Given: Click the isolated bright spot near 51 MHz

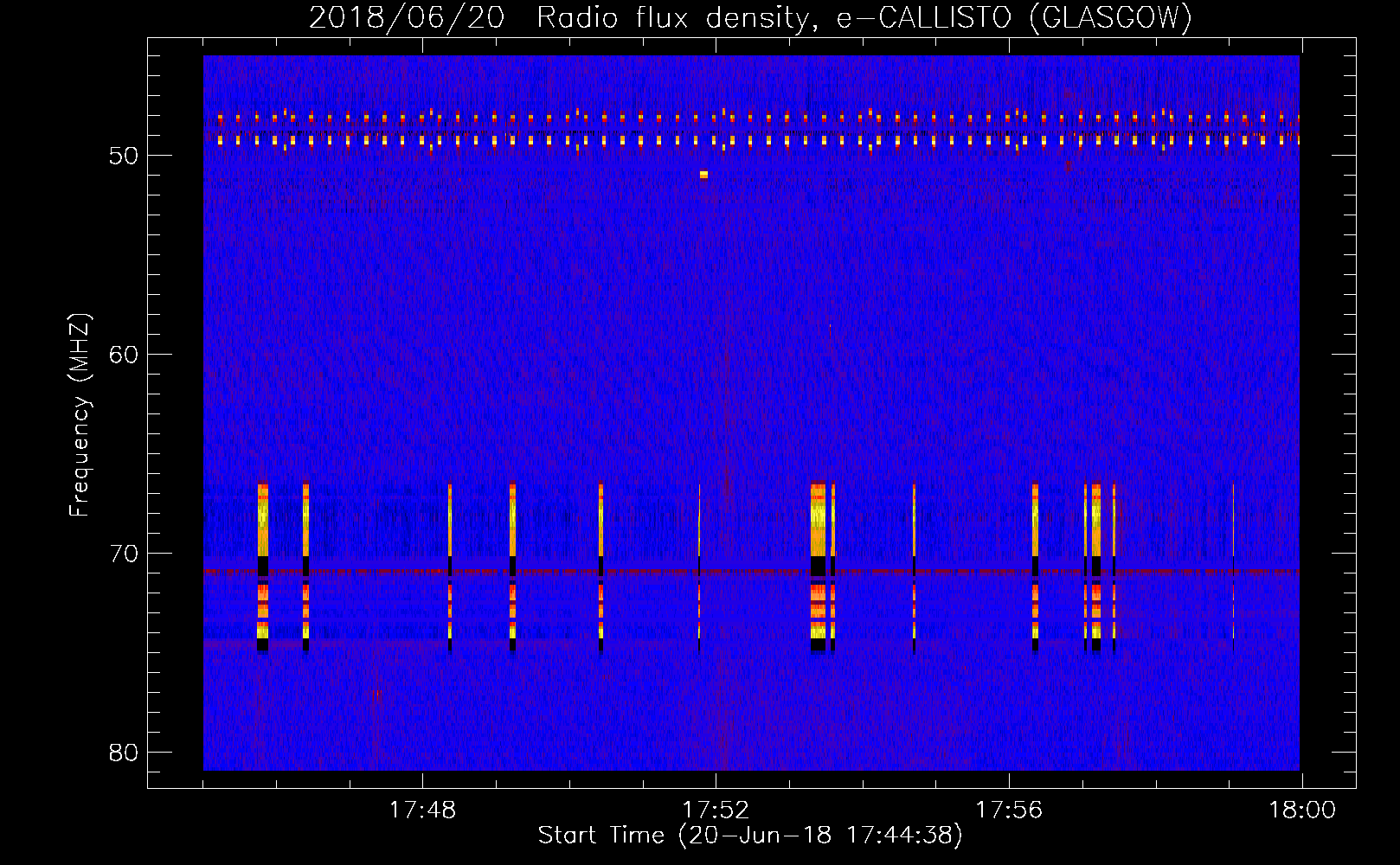Looking at the screenshot, I should coord(703,175).
